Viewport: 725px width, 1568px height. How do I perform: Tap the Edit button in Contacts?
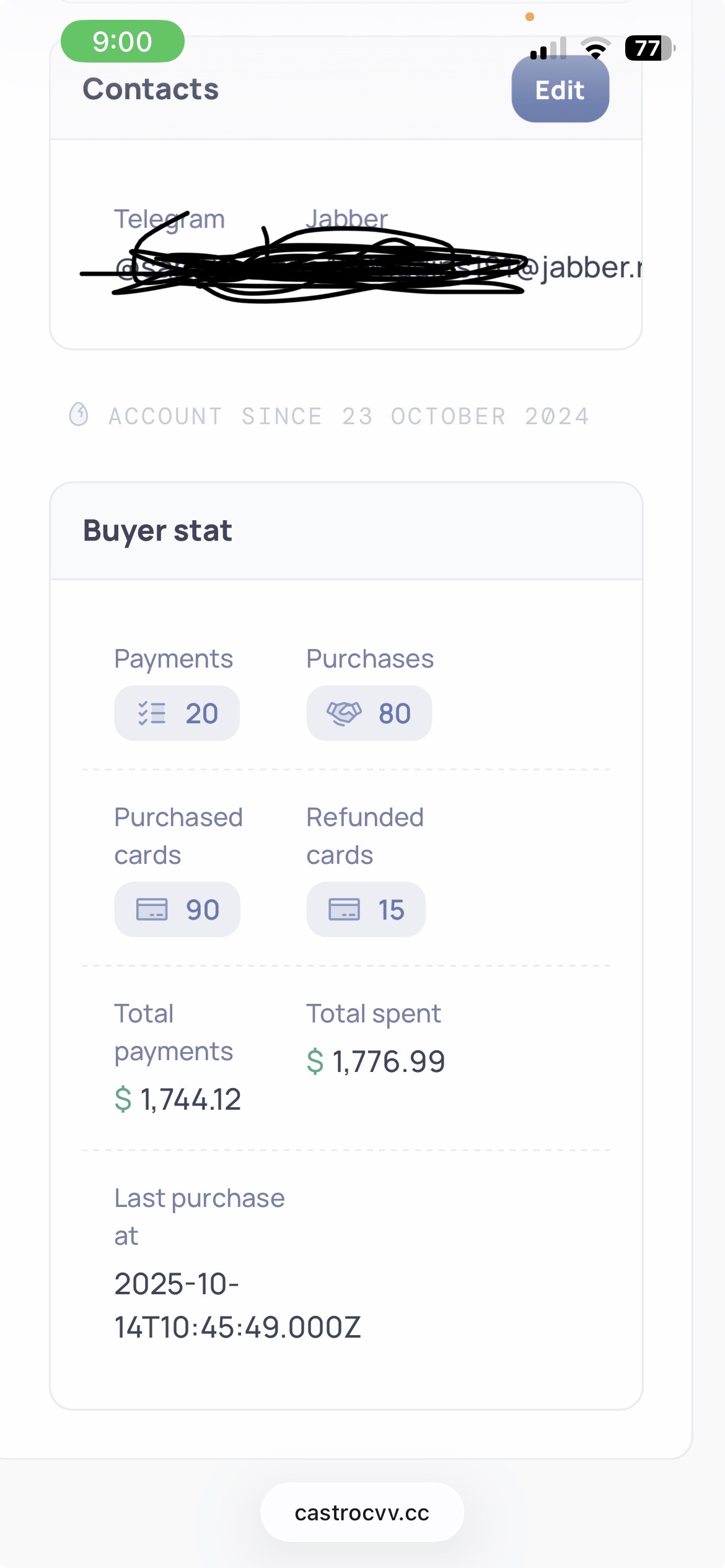560,90
